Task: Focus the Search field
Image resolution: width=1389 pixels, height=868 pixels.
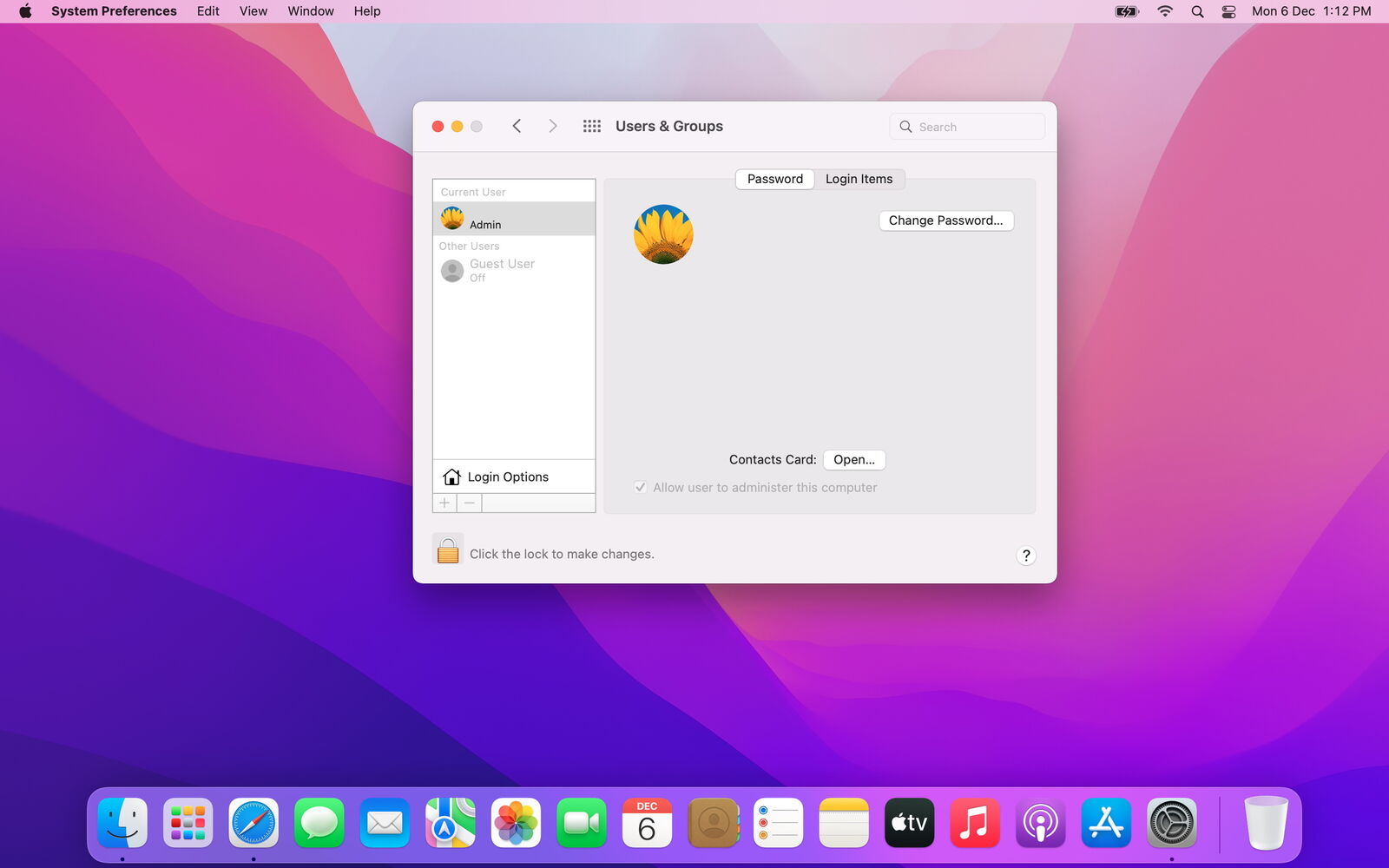Action: click(x=967, y=127)
